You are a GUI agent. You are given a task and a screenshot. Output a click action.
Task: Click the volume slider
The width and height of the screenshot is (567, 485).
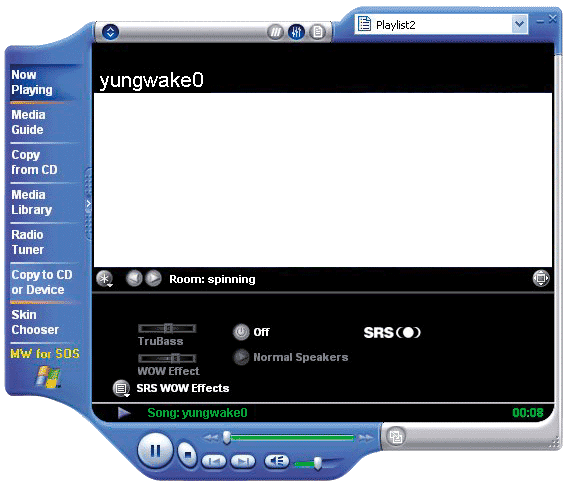click(x=317, y=464)
